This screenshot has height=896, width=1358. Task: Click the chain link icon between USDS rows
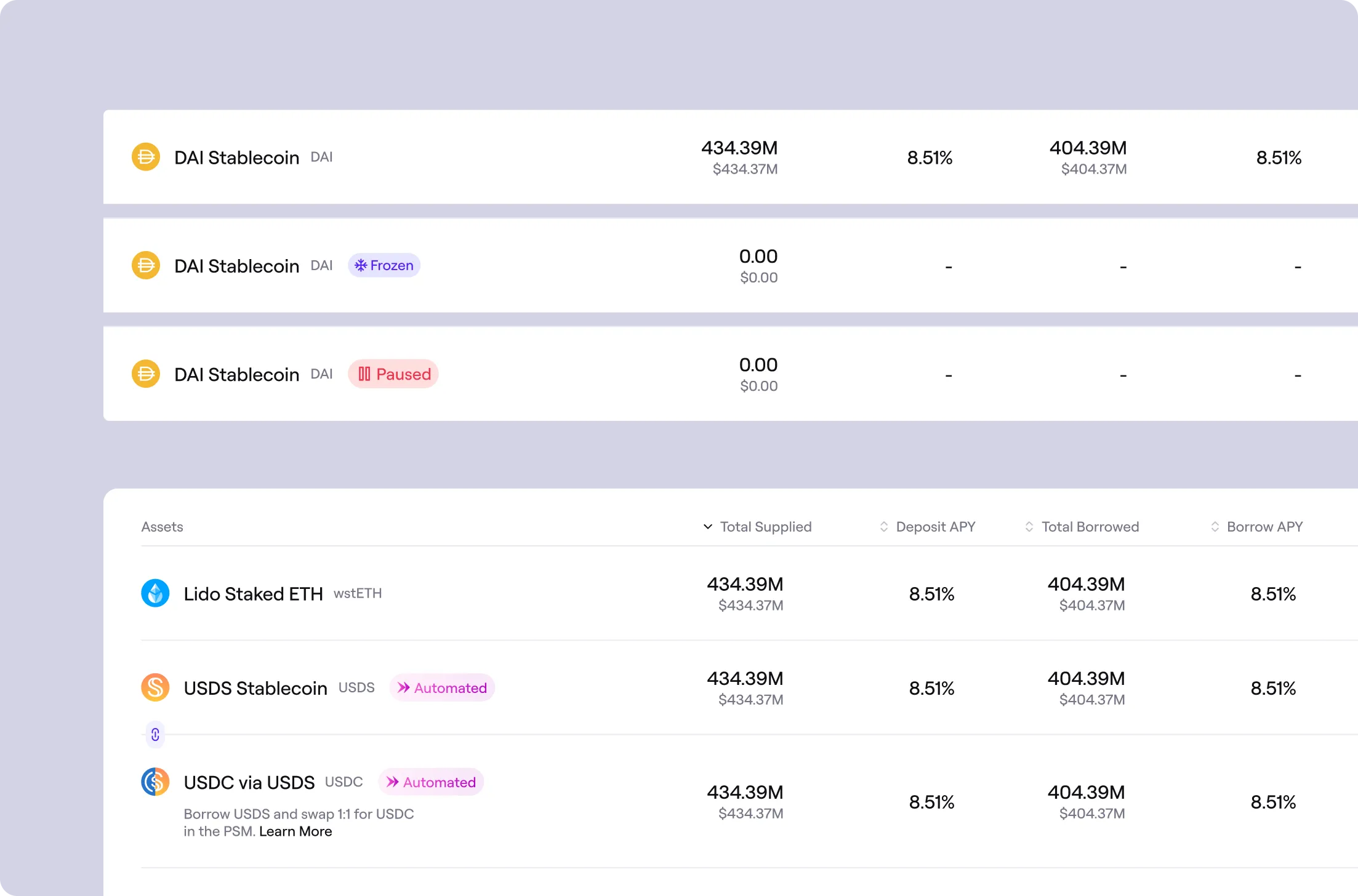point(155,734)
